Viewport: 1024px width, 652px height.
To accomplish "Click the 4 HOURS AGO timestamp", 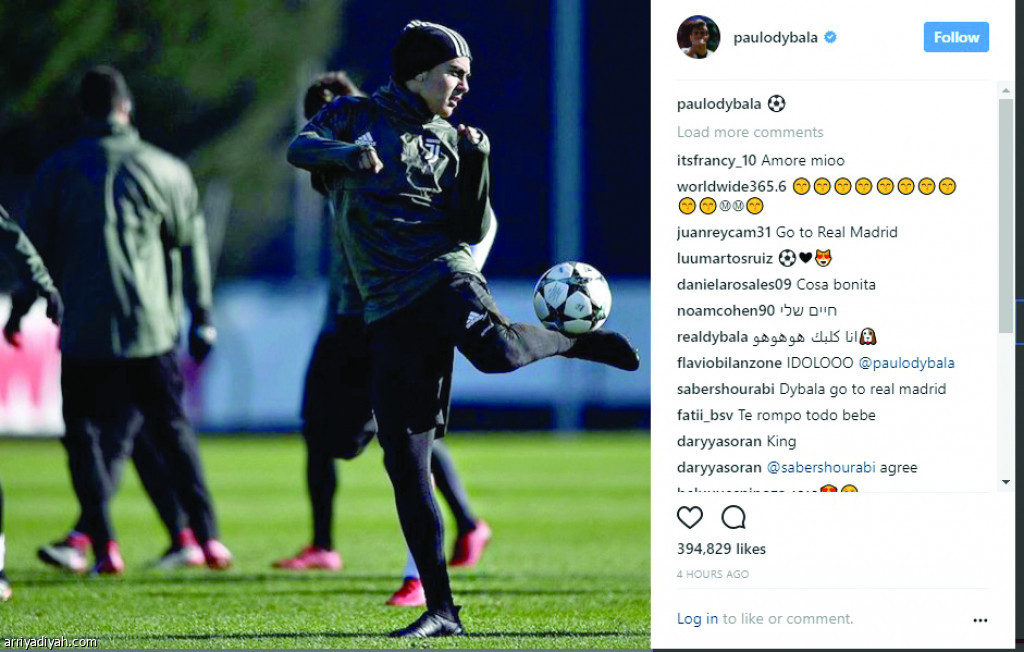I will (712, 574).
